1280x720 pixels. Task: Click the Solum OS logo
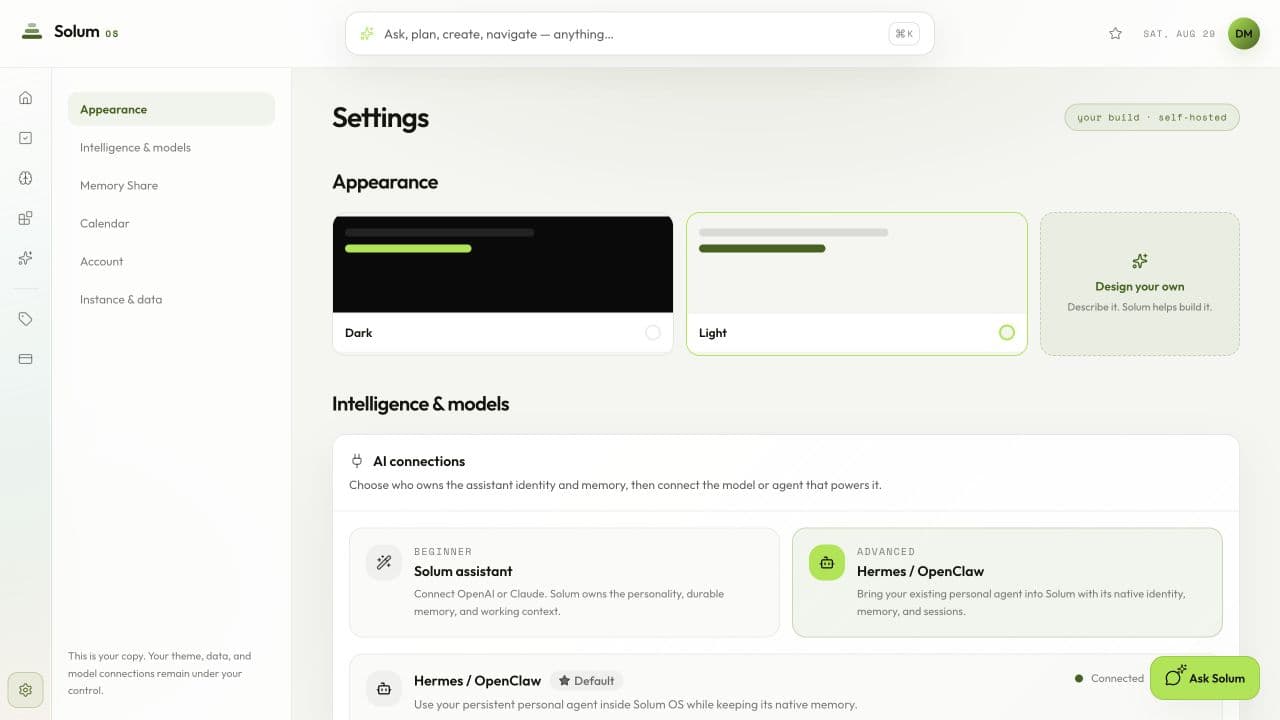pyautogui.click(x=69, y=32)
